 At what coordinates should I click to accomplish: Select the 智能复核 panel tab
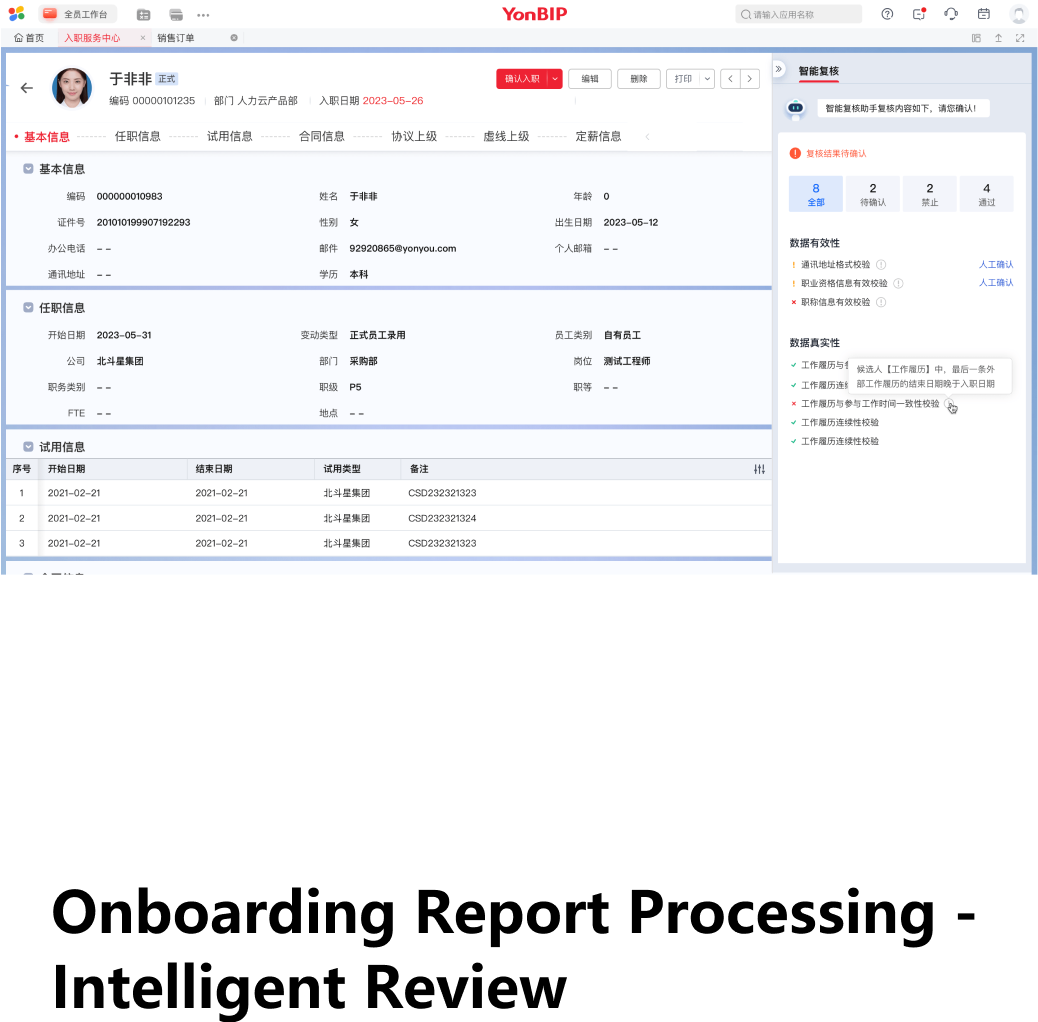[x=818, y=71]
